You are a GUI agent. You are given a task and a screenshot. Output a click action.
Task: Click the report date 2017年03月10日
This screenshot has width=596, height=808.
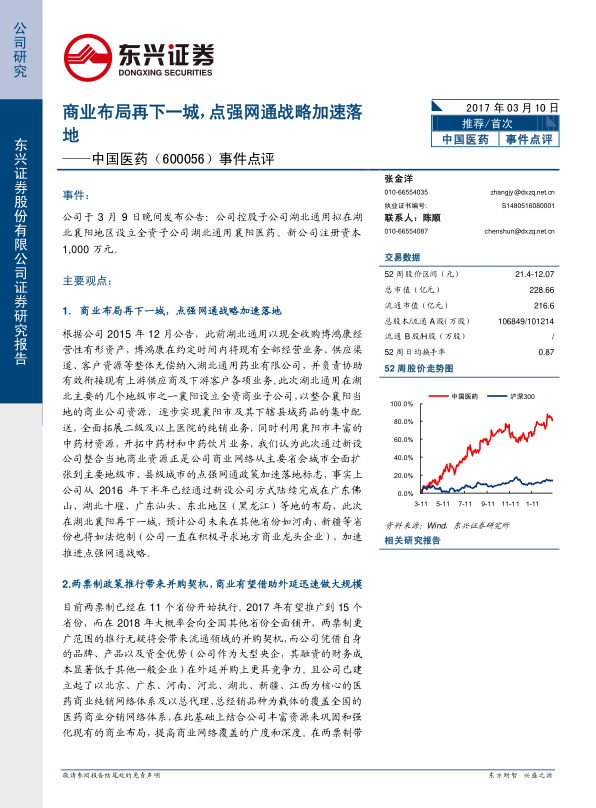tap(512, 108)
